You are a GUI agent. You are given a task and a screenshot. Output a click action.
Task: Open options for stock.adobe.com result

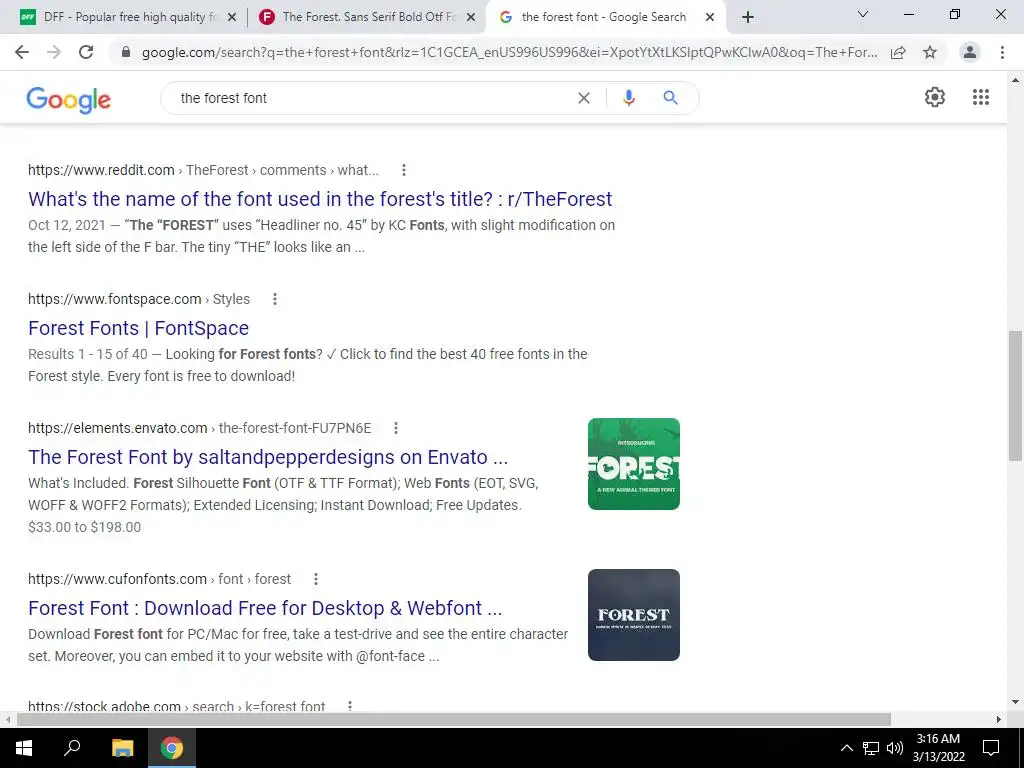[350, 706]
